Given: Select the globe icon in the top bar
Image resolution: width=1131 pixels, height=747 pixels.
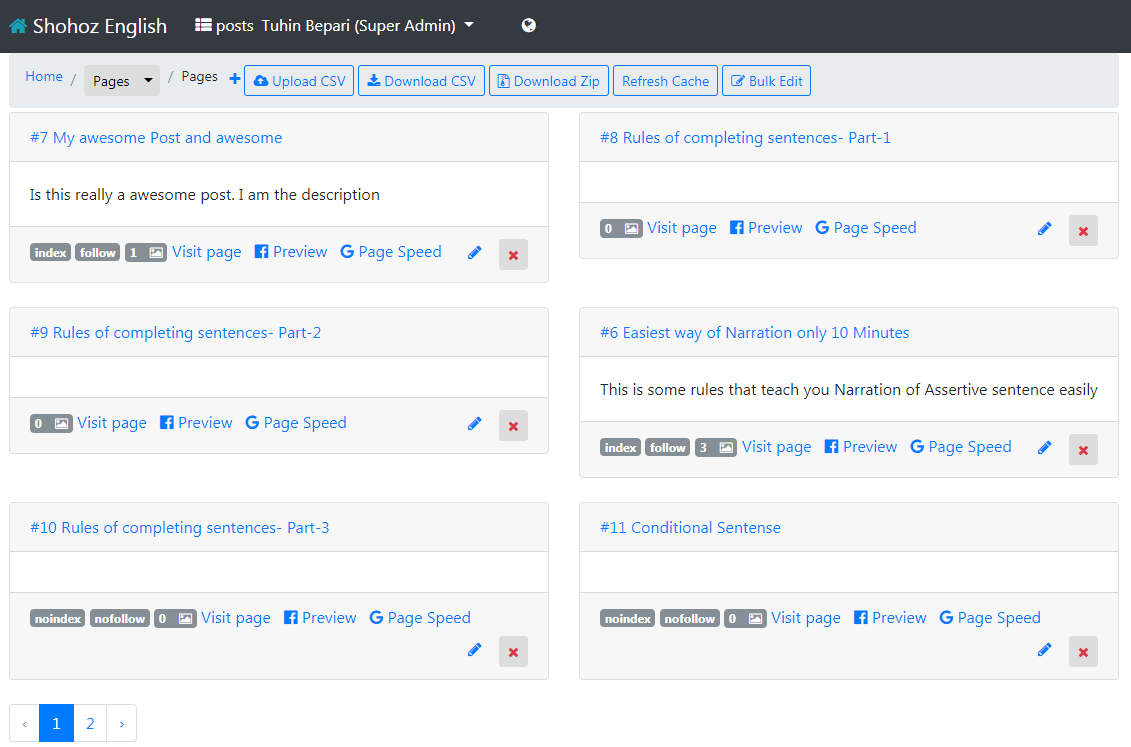Looking at the screenshot, I should click(527, 25).
